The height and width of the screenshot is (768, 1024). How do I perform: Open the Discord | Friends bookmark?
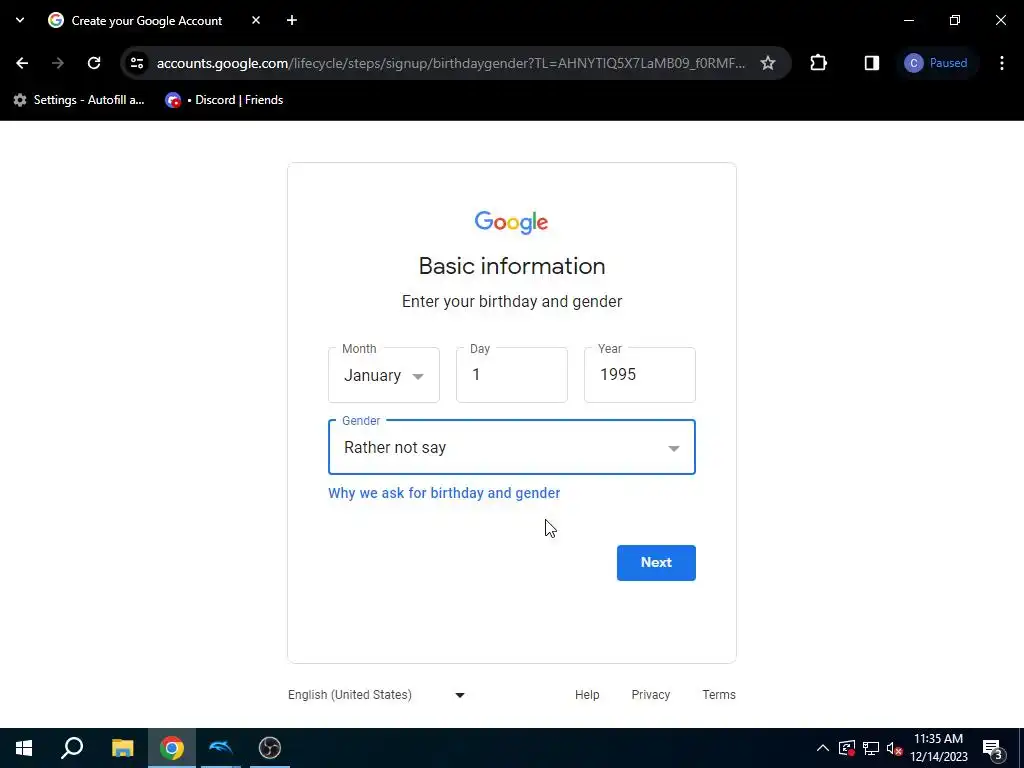[225, 100]
